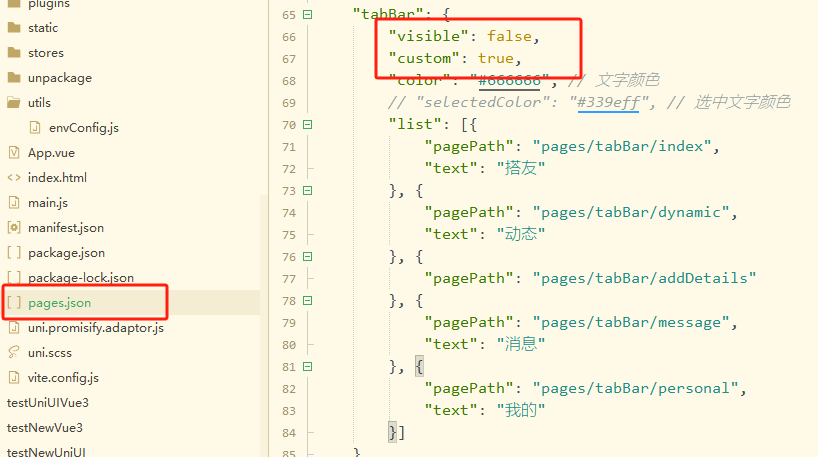Viewport: 818px width, 457px height.
Task: Click the index.html code brackets icon
Action: [x=14, y=177]
